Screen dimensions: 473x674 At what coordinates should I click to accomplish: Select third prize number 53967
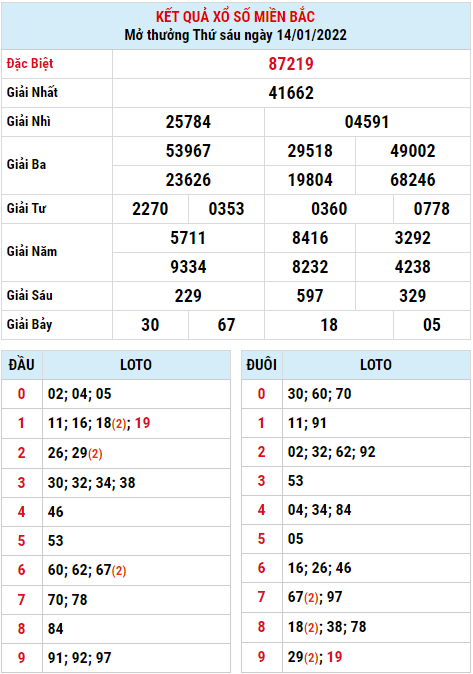pos(188,151)
